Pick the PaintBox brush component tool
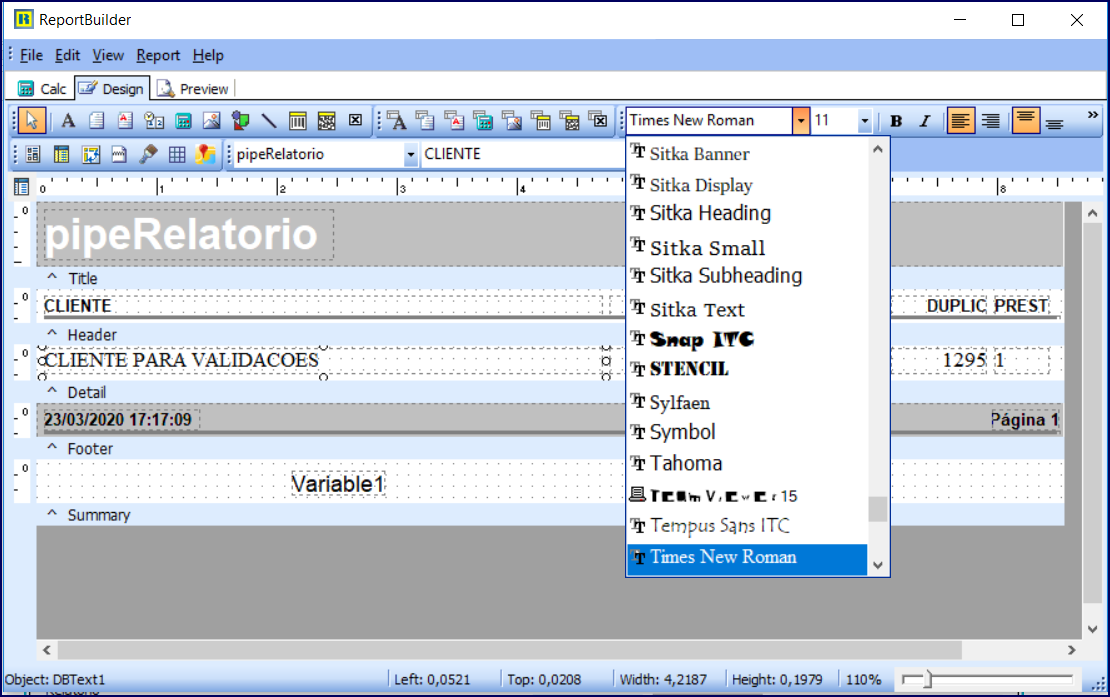 pyautogui.click(x=148, y=154)
